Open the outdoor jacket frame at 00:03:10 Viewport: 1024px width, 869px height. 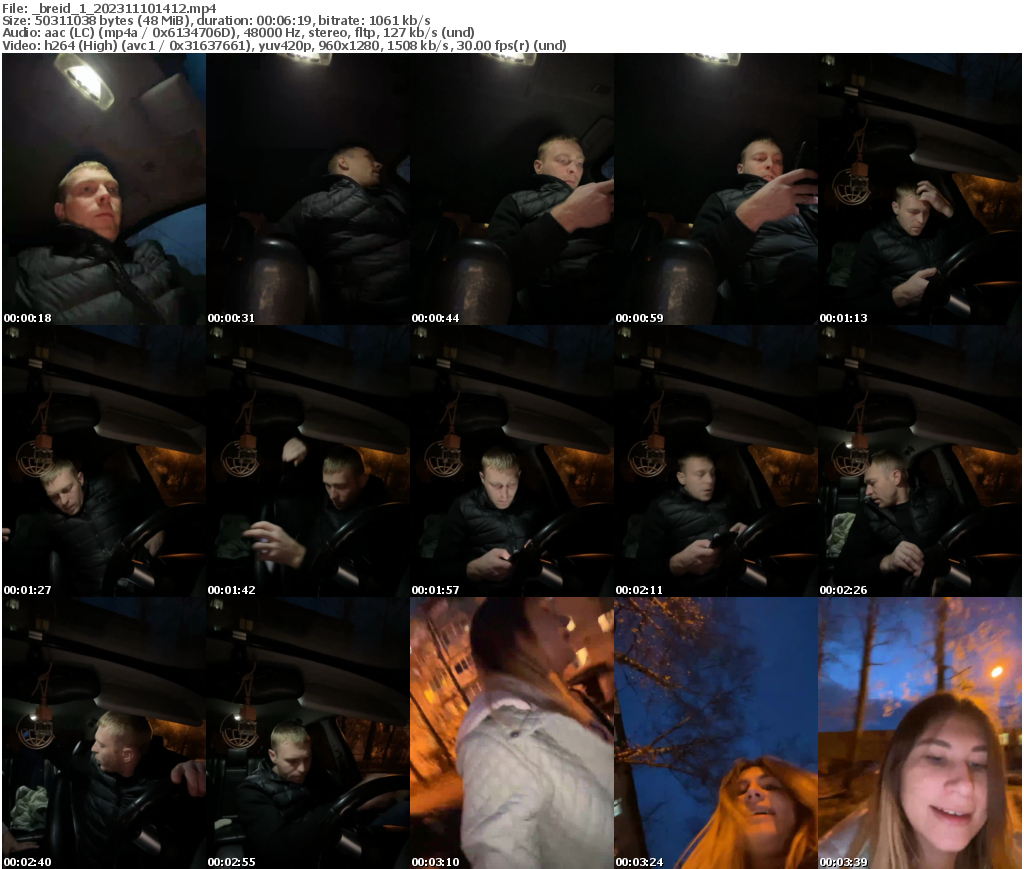pyautogui.click(x=512, y=734)
